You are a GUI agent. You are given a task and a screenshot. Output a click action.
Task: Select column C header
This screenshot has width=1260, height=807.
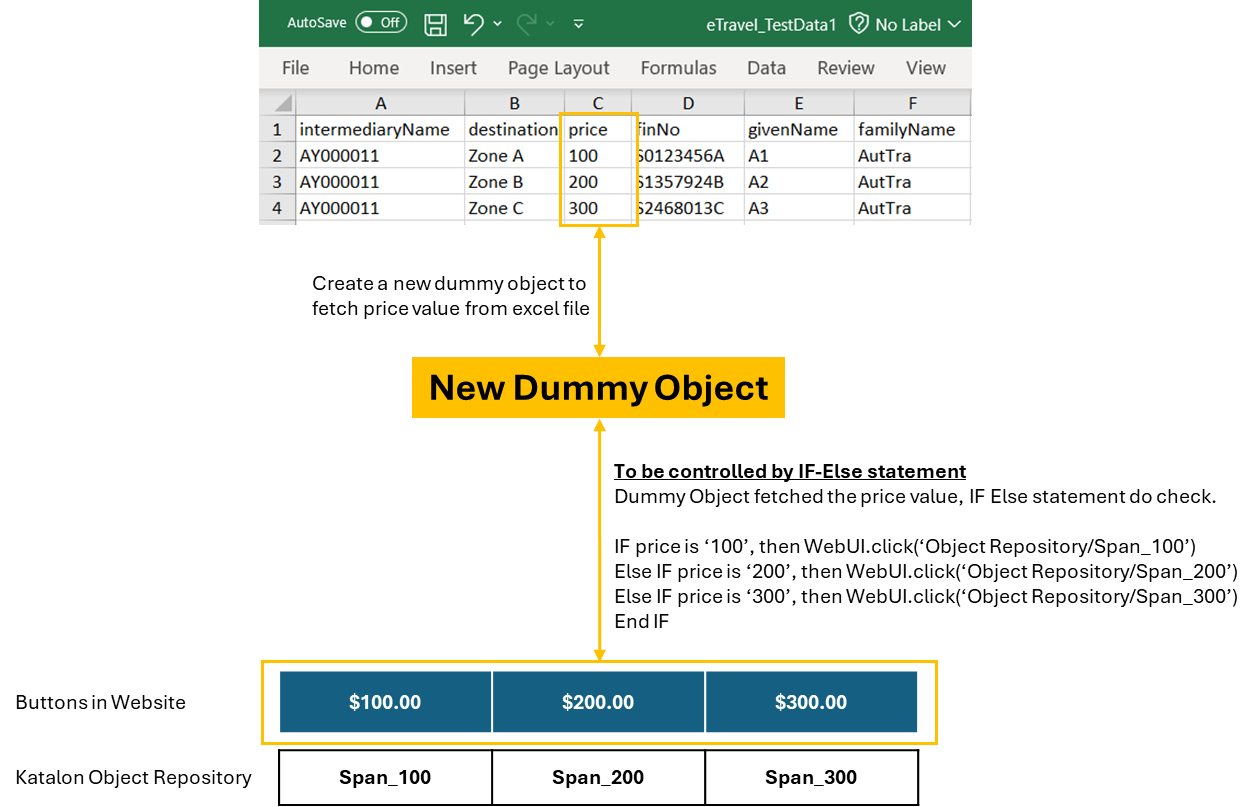[x=598, y=103]
